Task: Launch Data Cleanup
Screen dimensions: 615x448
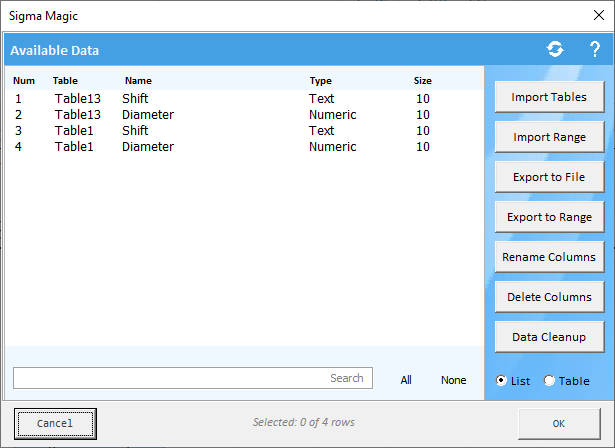Action: [x=549, y=337]
